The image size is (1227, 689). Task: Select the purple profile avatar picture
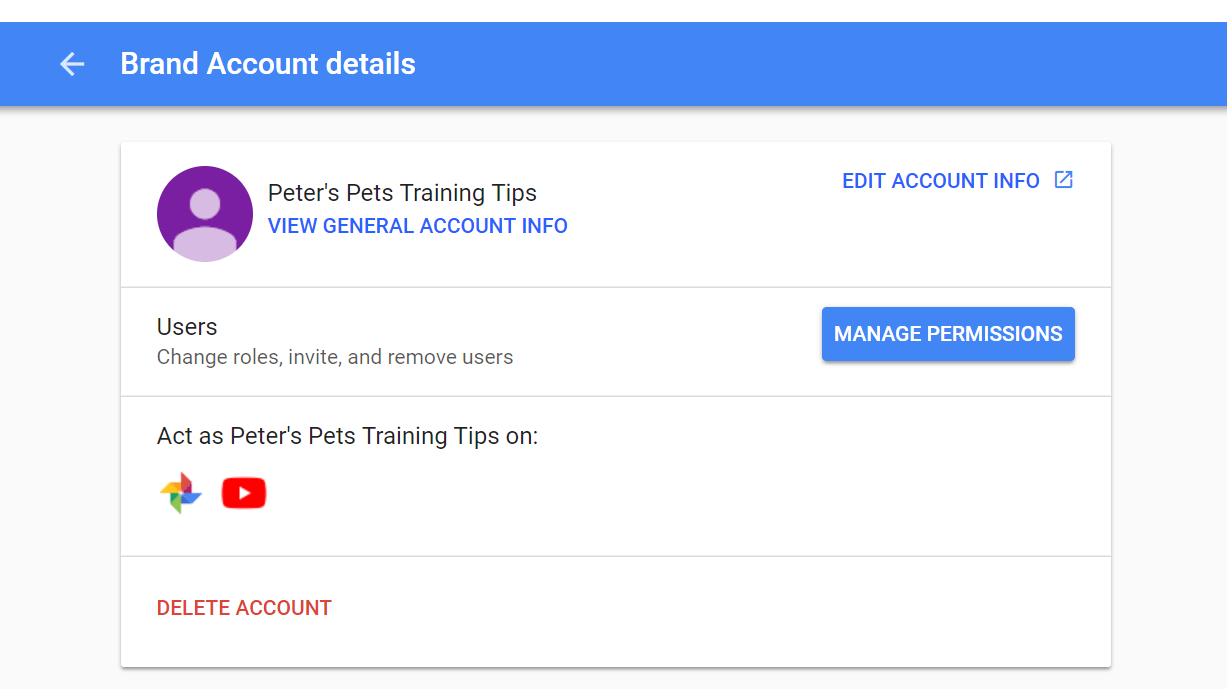tap(204, 213)
